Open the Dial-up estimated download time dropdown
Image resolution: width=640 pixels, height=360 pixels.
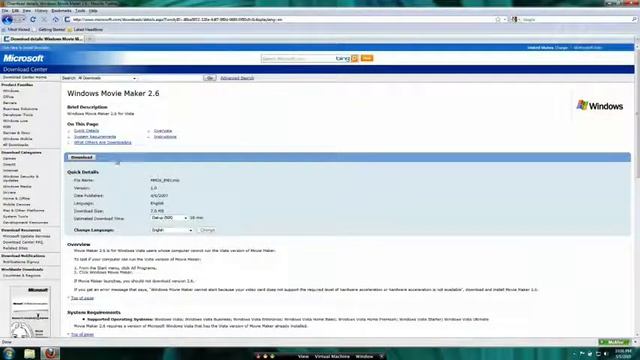coord(169,218)
